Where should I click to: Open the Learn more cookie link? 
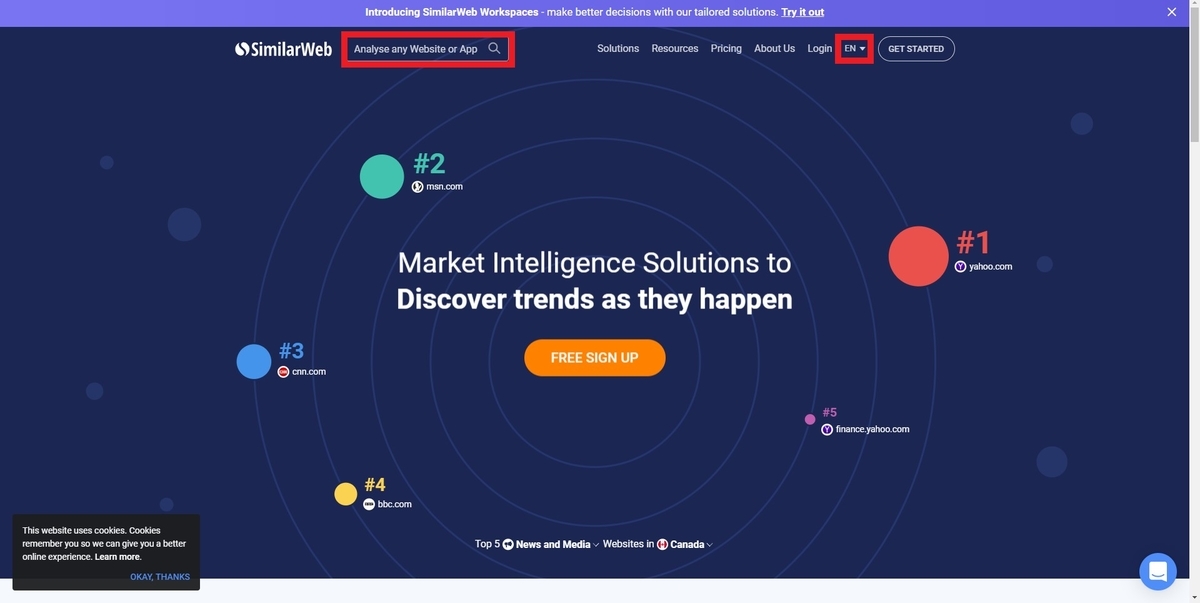click(x=117, y=557)
